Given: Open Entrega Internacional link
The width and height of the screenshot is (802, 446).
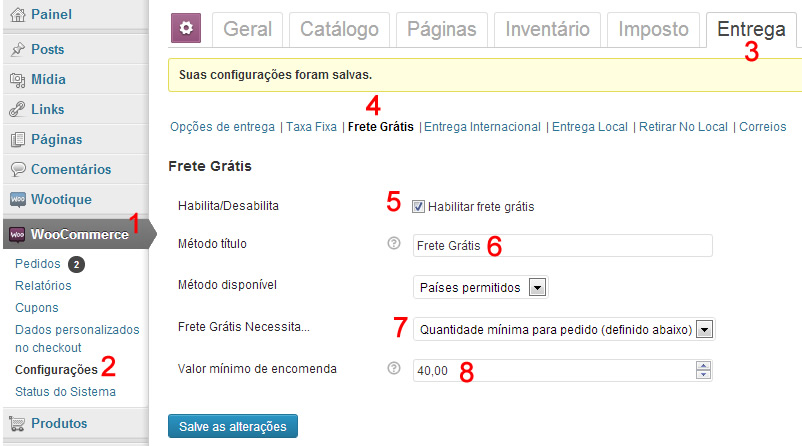Looking at the screenshot, I should click(x=482, y=127).
